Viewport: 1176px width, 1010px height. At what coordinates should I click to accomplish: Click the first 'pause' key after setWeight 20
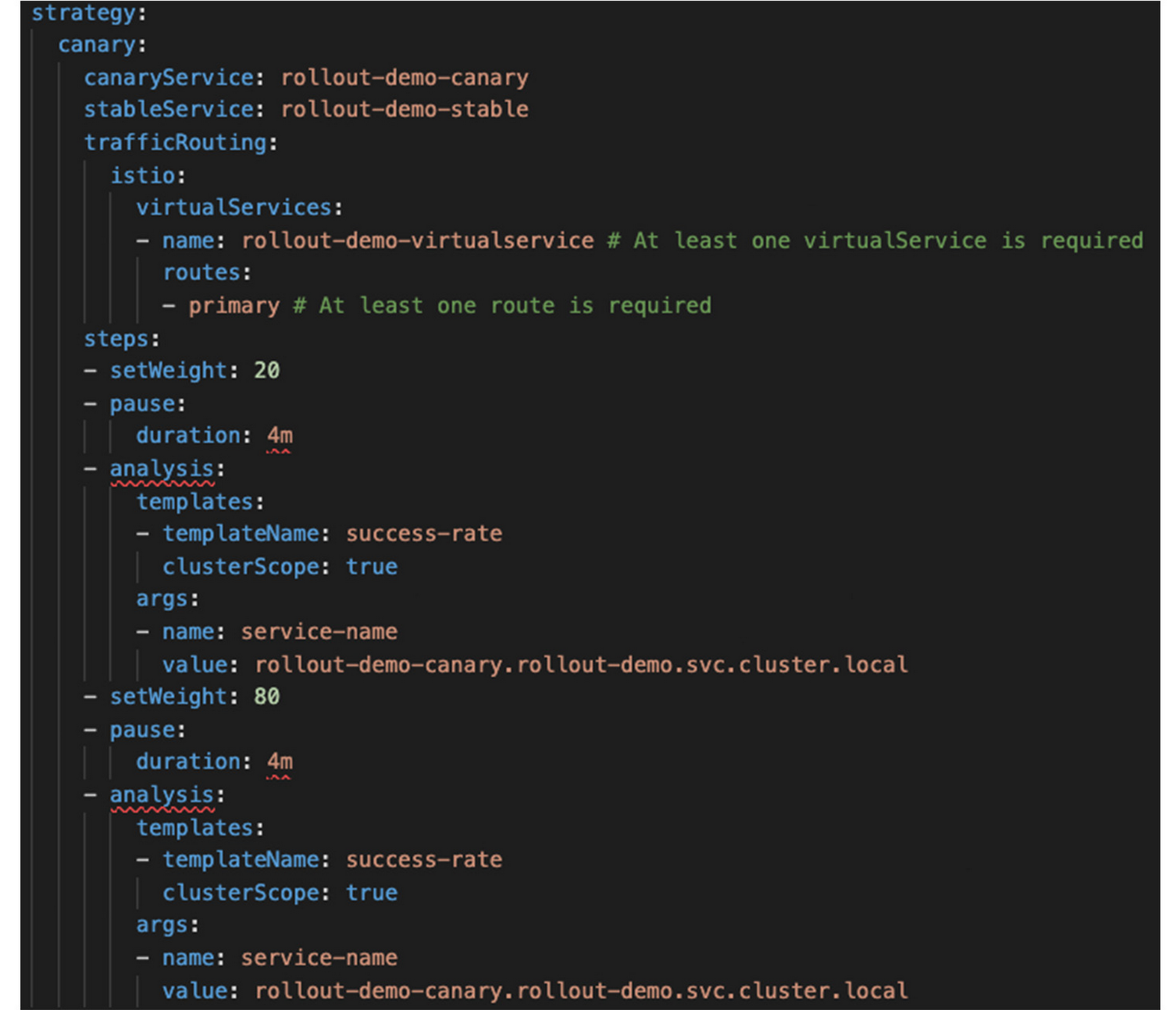(x=143, y=404)
